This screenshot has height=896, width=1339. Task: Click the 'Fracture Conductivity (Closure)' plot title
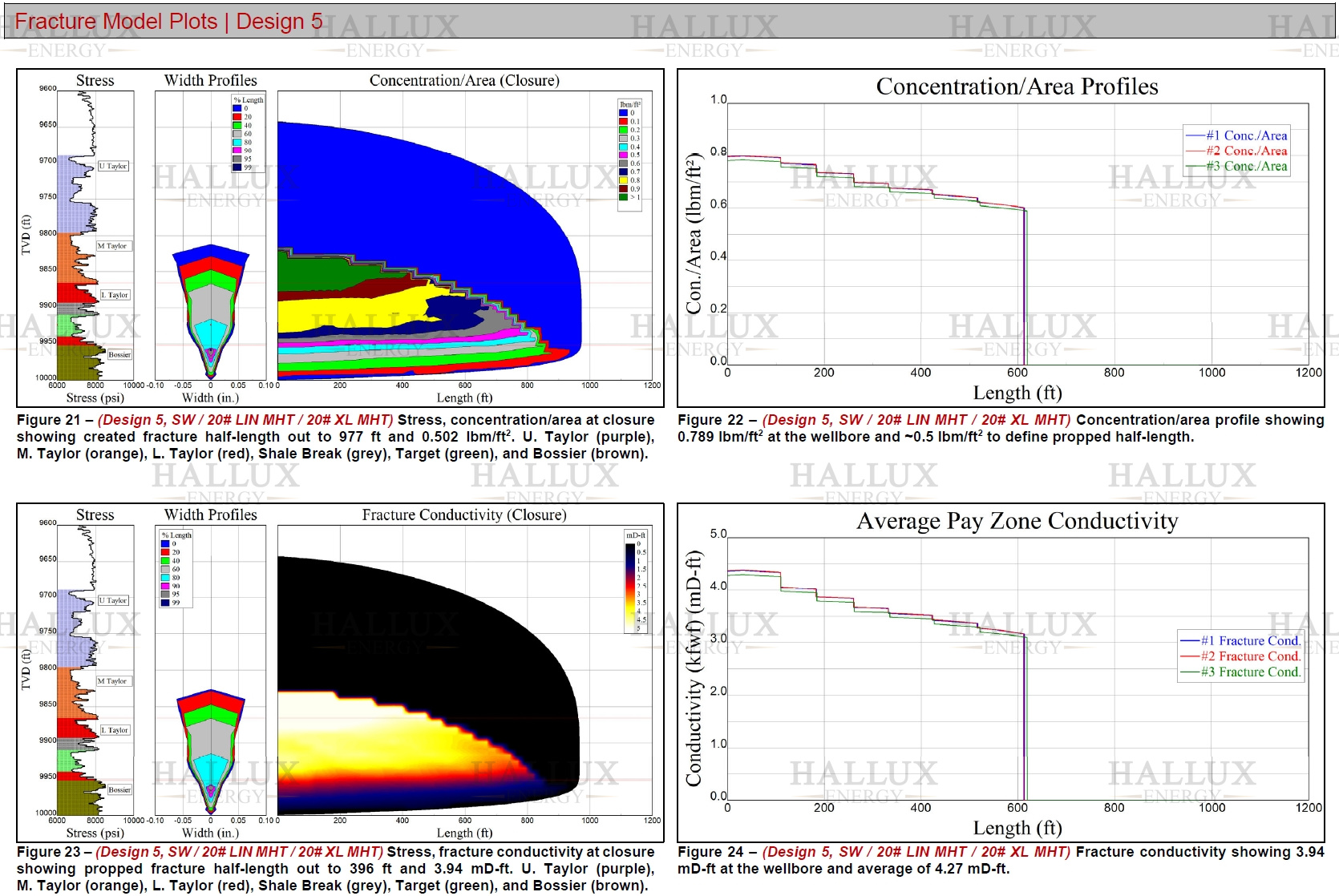pos(463,515)
